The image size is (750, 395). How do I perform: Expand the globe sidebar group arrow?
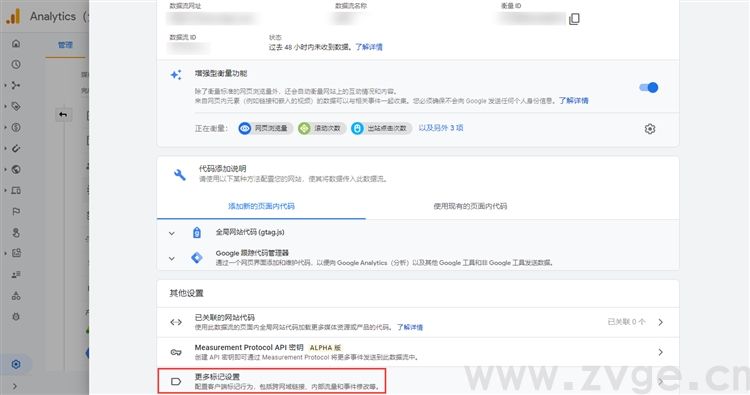pyautogui.click(x=5, y=169)
